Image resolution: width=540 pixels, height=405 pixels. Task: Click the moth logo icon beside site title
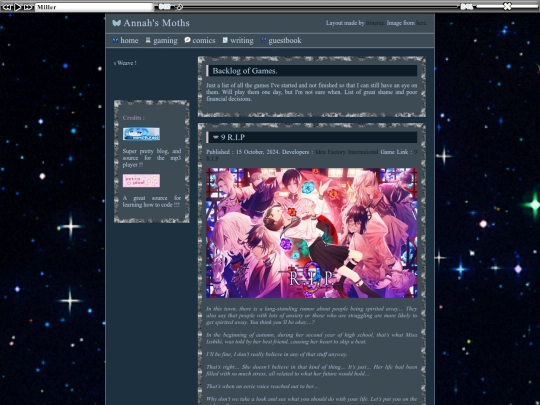pyautogui.click(x=116, y=23)
